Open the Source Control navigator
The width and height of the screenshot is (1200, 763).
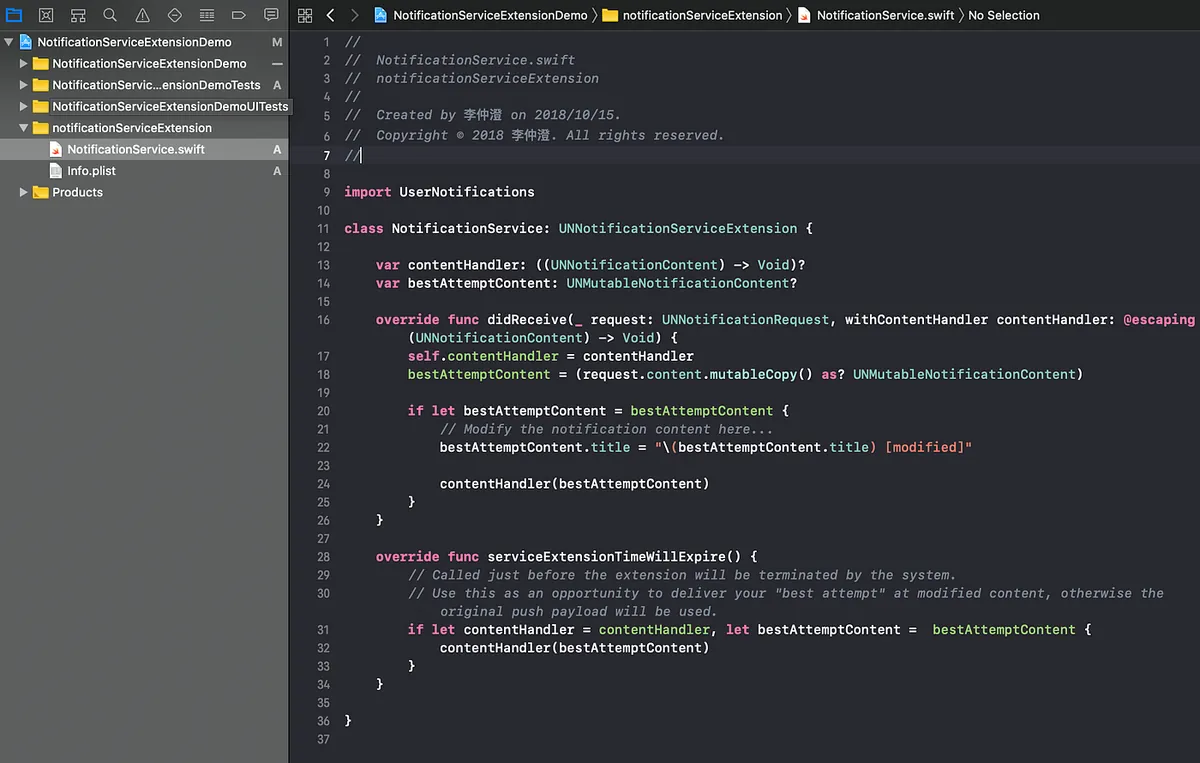point(45,15)
